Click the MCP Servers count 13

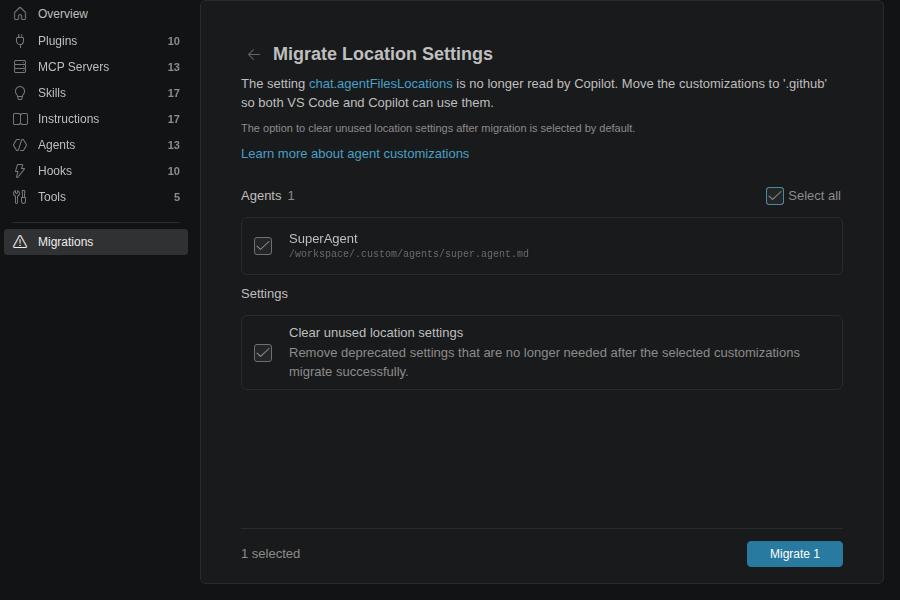click(x=173, y=67)
